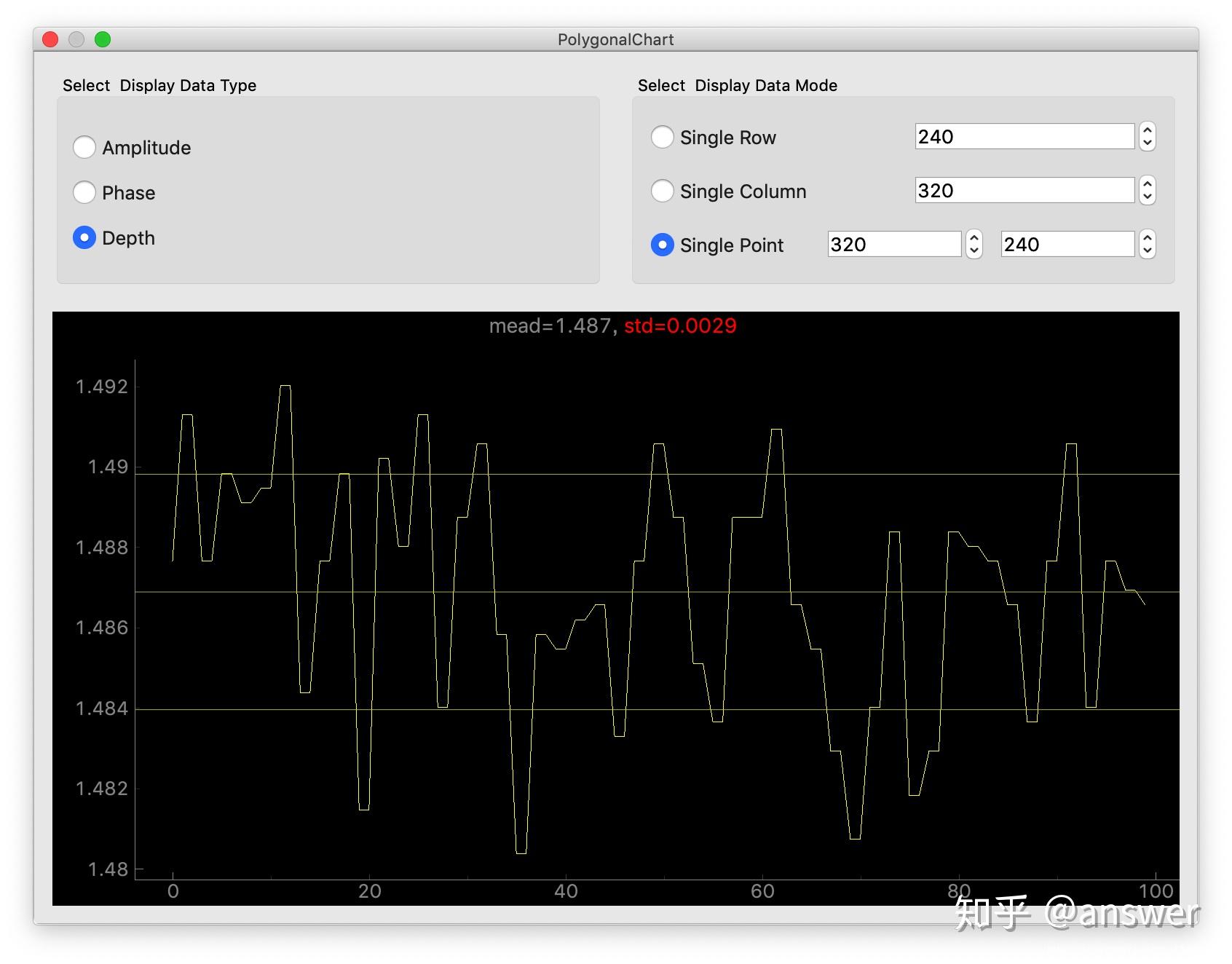Screen dimensions: 1232x964
Task: Click the 1.488 y-axis tick label
Action: 102,548
